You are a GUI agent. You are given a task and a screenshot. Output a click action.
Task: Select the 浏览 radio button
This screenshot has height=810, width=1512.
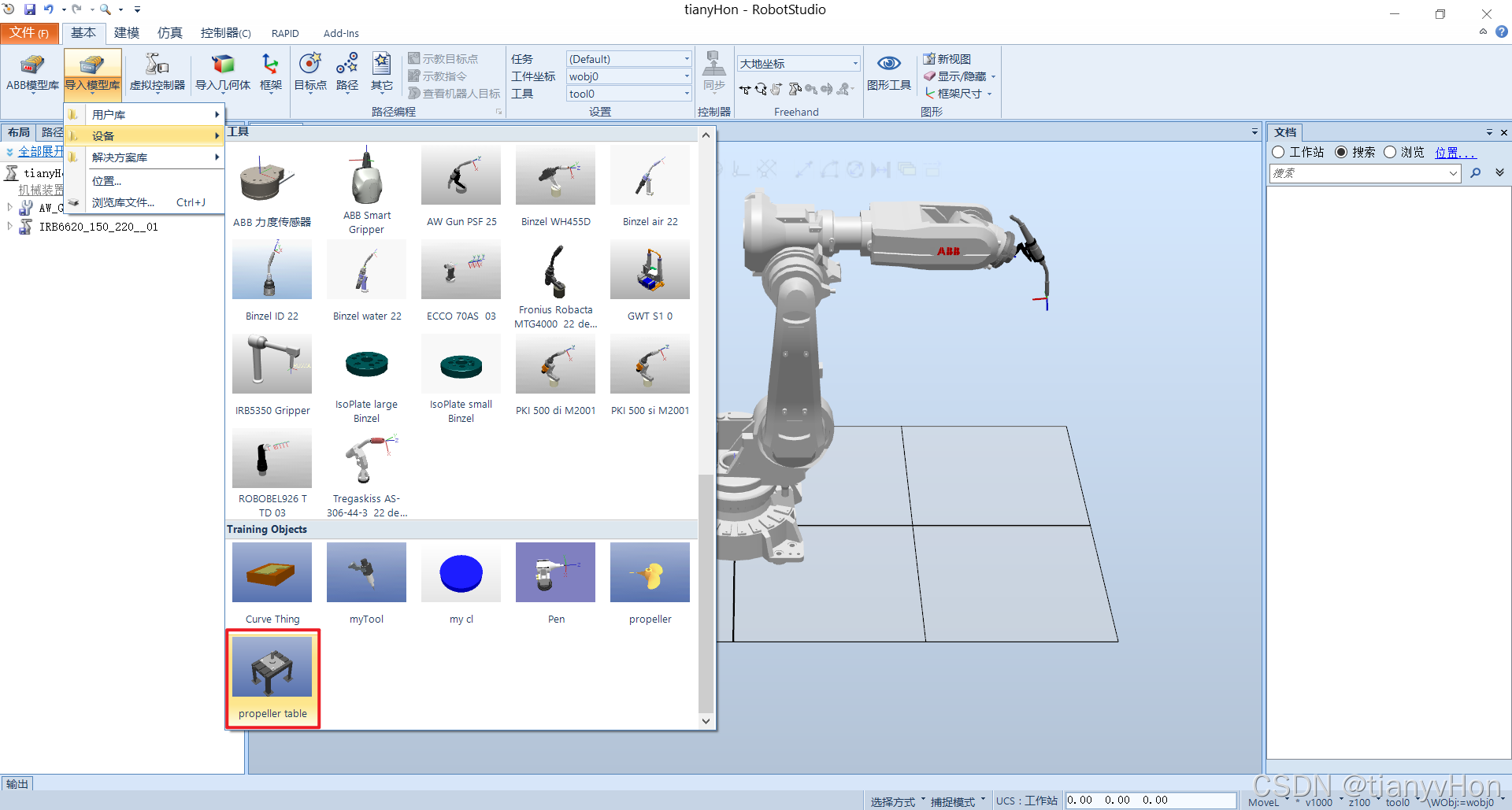(1390, 152)
